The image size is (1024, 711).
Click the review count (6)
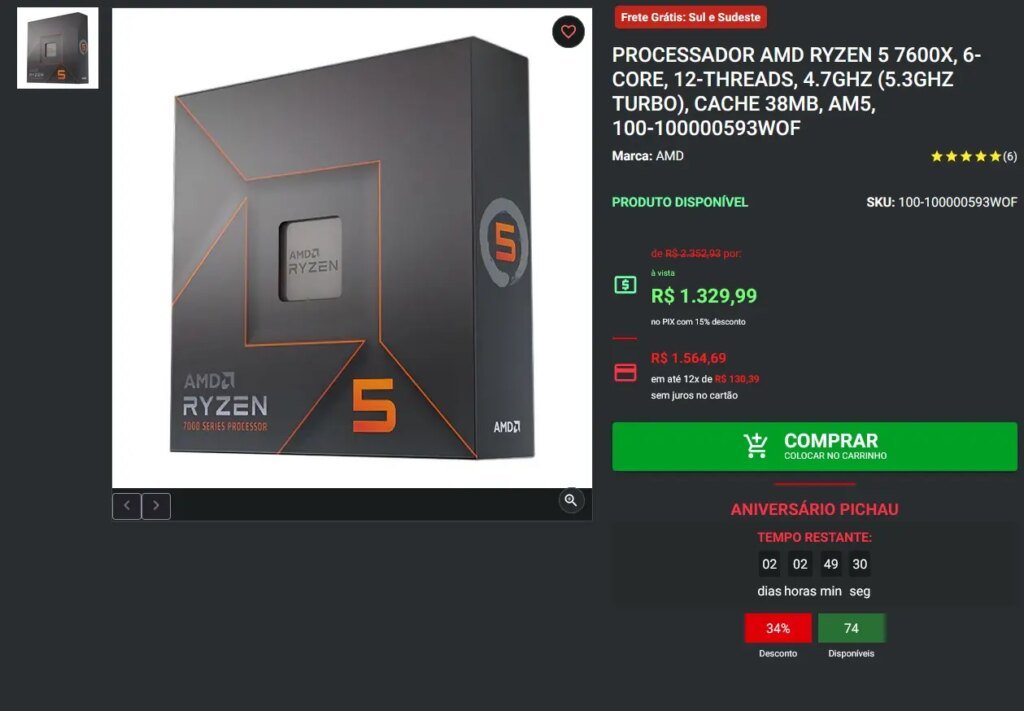[x=1010, y=156]
